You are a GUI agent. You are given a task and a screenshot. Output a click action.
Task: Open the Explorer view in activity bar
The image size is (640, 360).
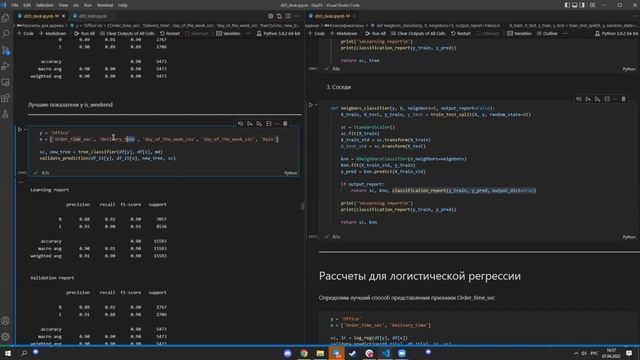[6, 18]
